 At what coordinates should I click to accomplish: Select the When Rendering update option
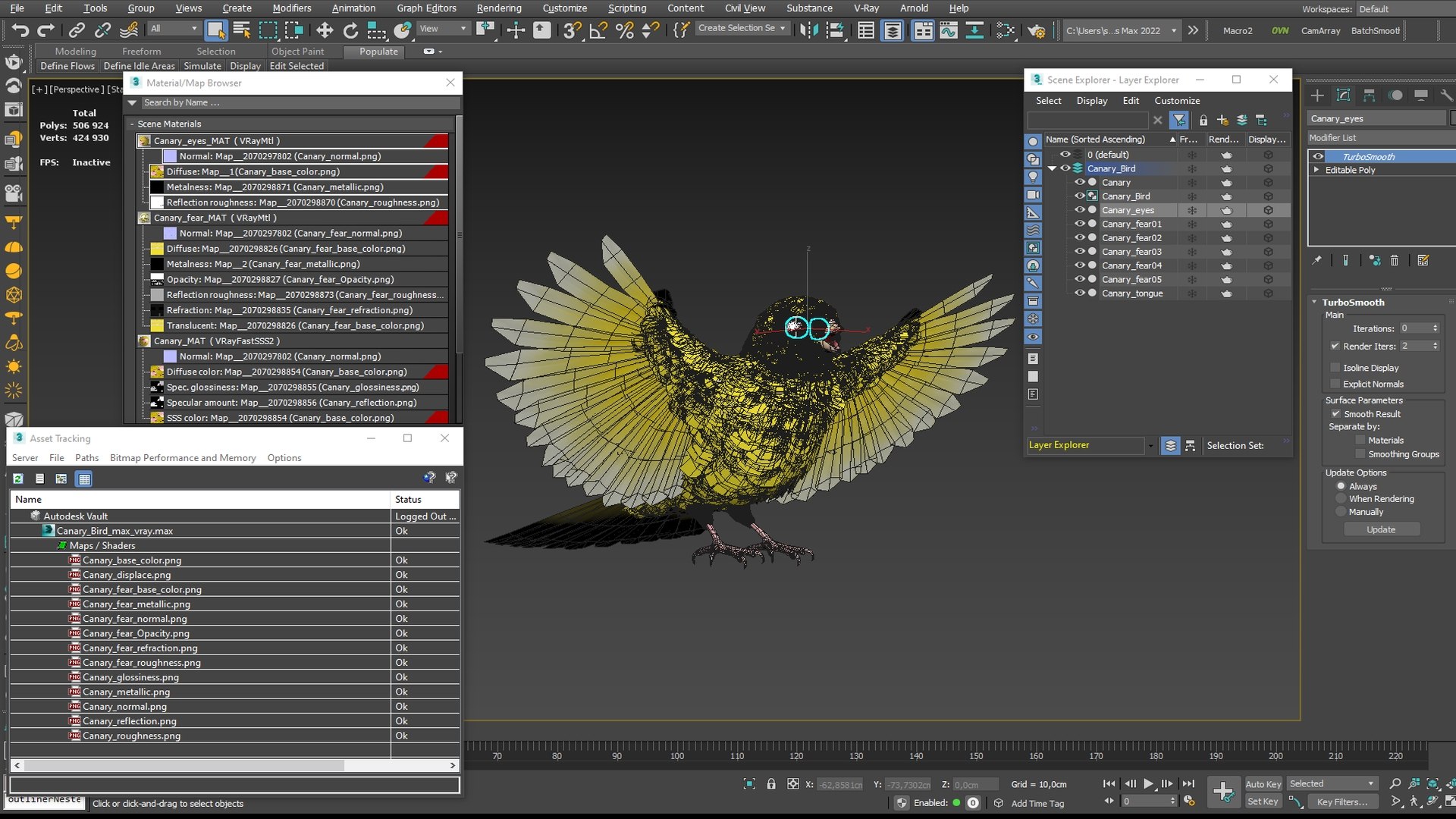click(x=1341, y=499)
